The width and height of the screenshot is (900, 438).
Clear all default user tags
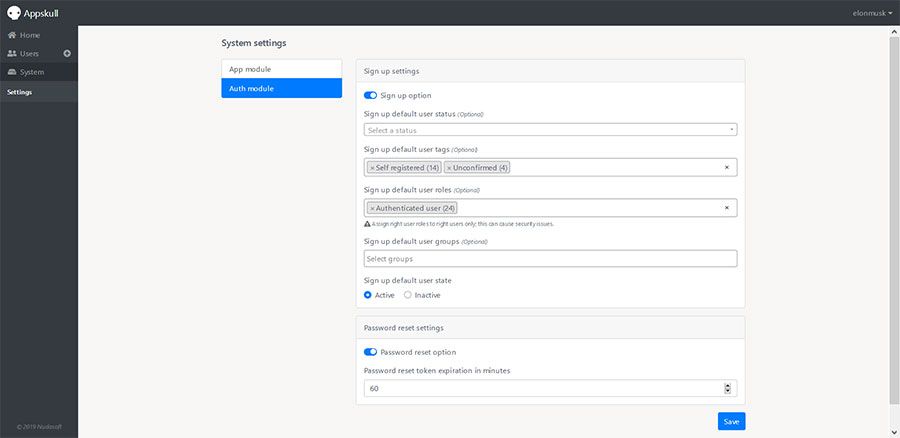tap(727, 167)
